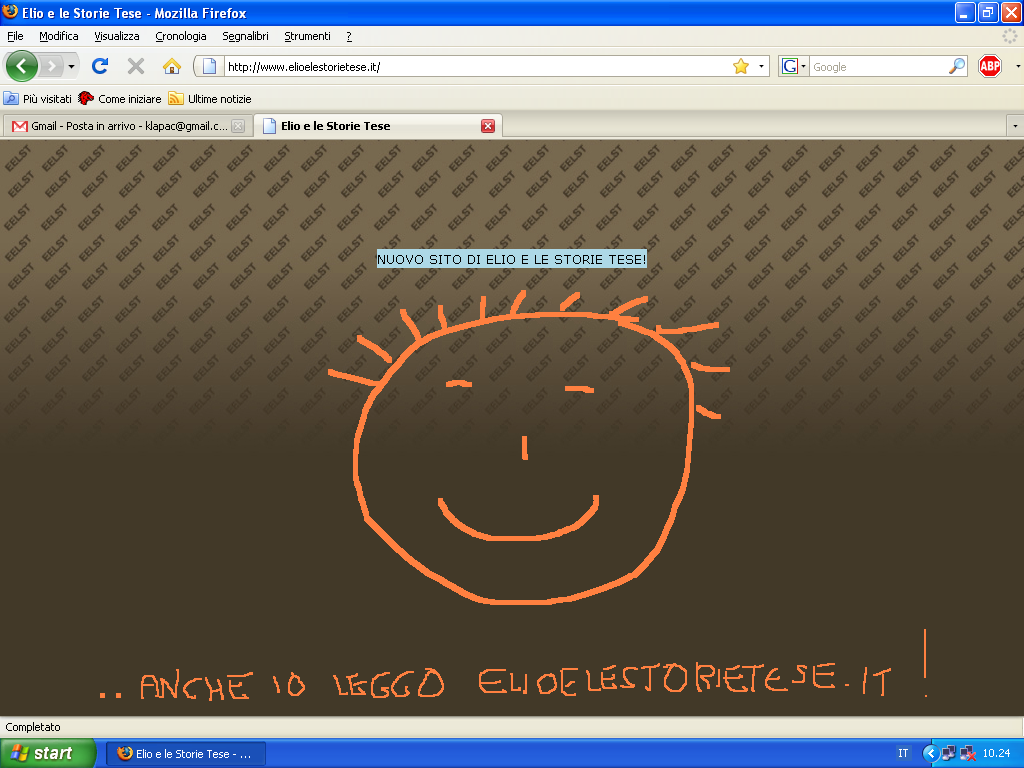This screenshot has width=1024, height=768.
Task: Go to the Home page
Action: click(172, 66)
